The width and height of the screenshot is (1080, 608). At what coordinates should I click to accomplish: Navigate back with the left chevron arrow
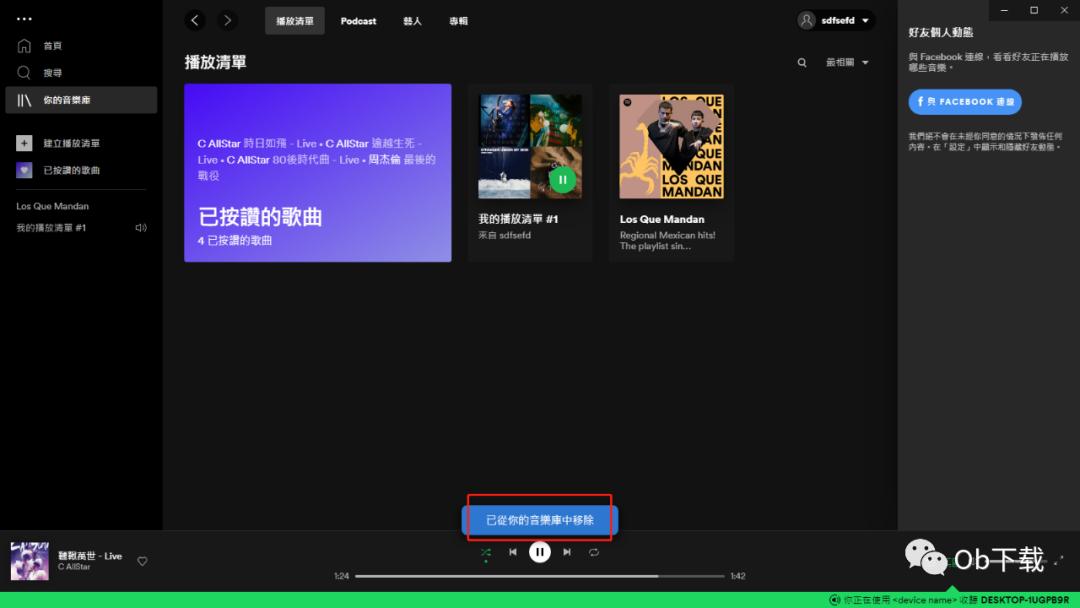(x=195, y=20)
